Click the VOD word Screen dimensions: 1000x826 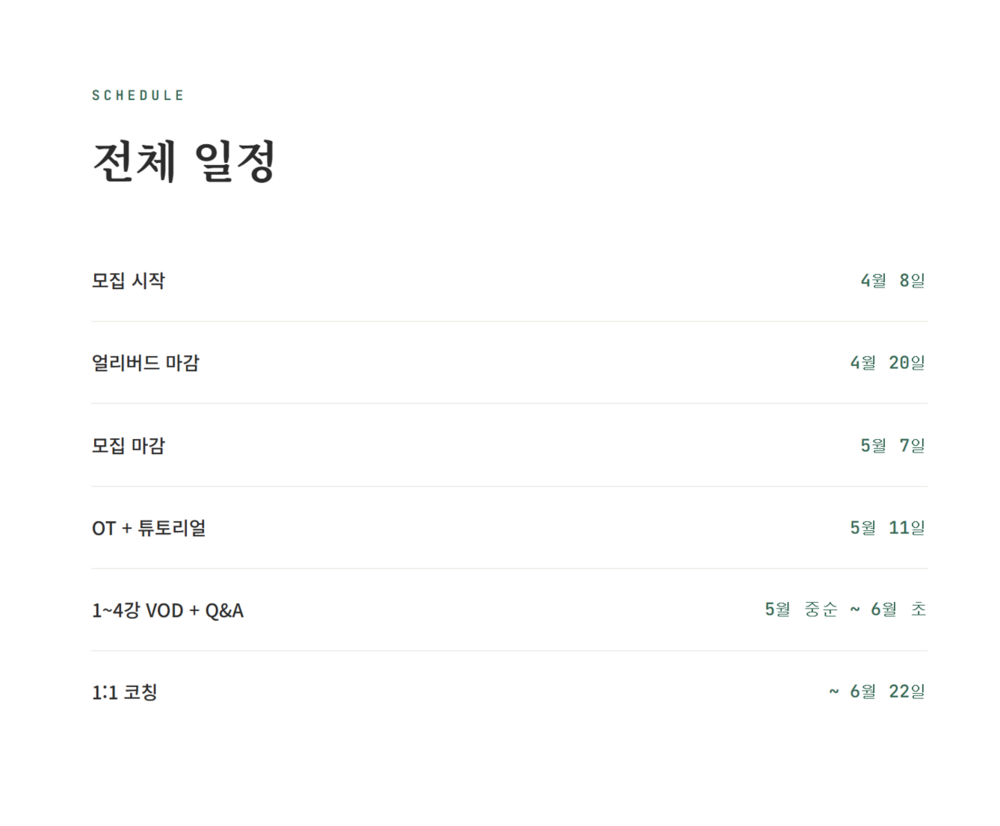[x=164, y=610]
